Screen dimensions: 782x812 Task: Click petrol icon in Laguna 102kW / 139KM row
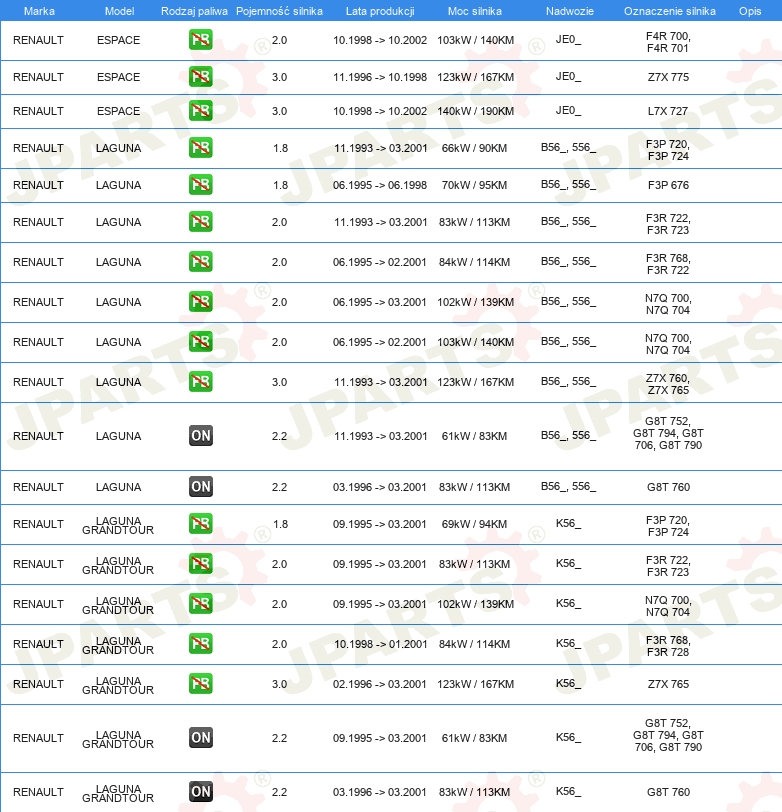[x=201, y=301]
